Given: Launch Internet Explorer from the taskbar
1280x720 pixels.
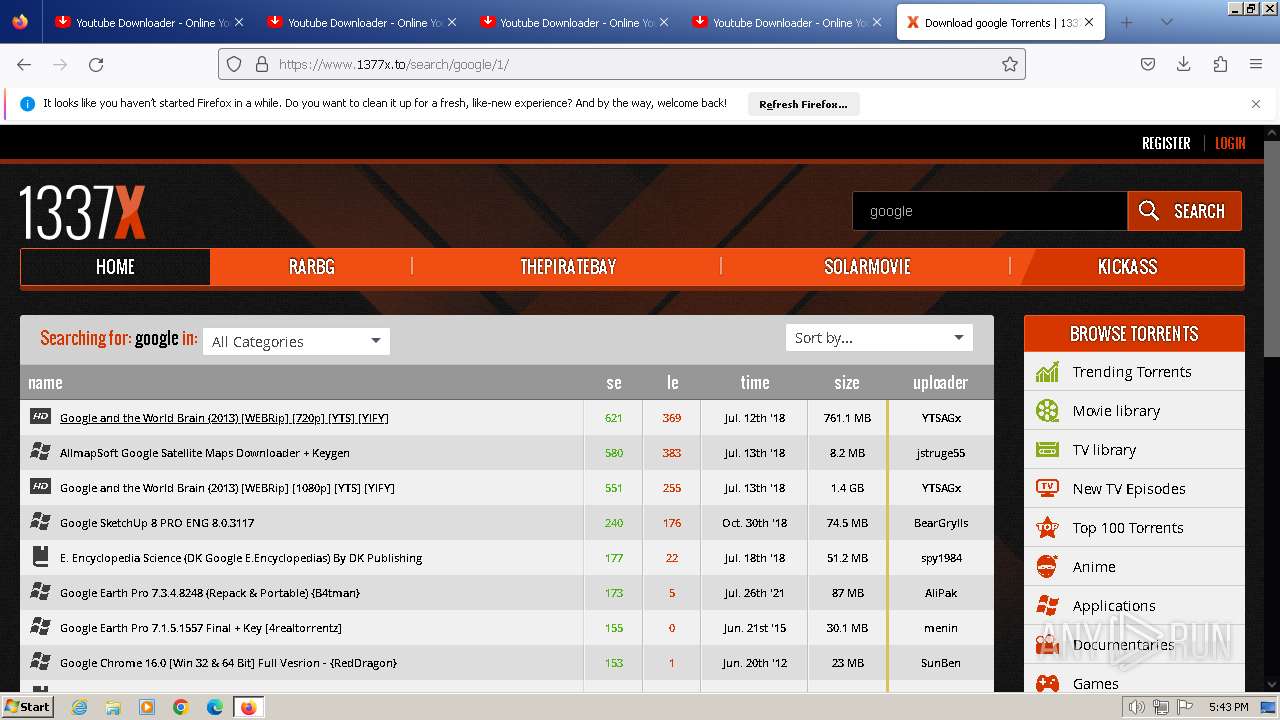Looking at the screenshot, I should pyautogui.click(x=79, y=707).
